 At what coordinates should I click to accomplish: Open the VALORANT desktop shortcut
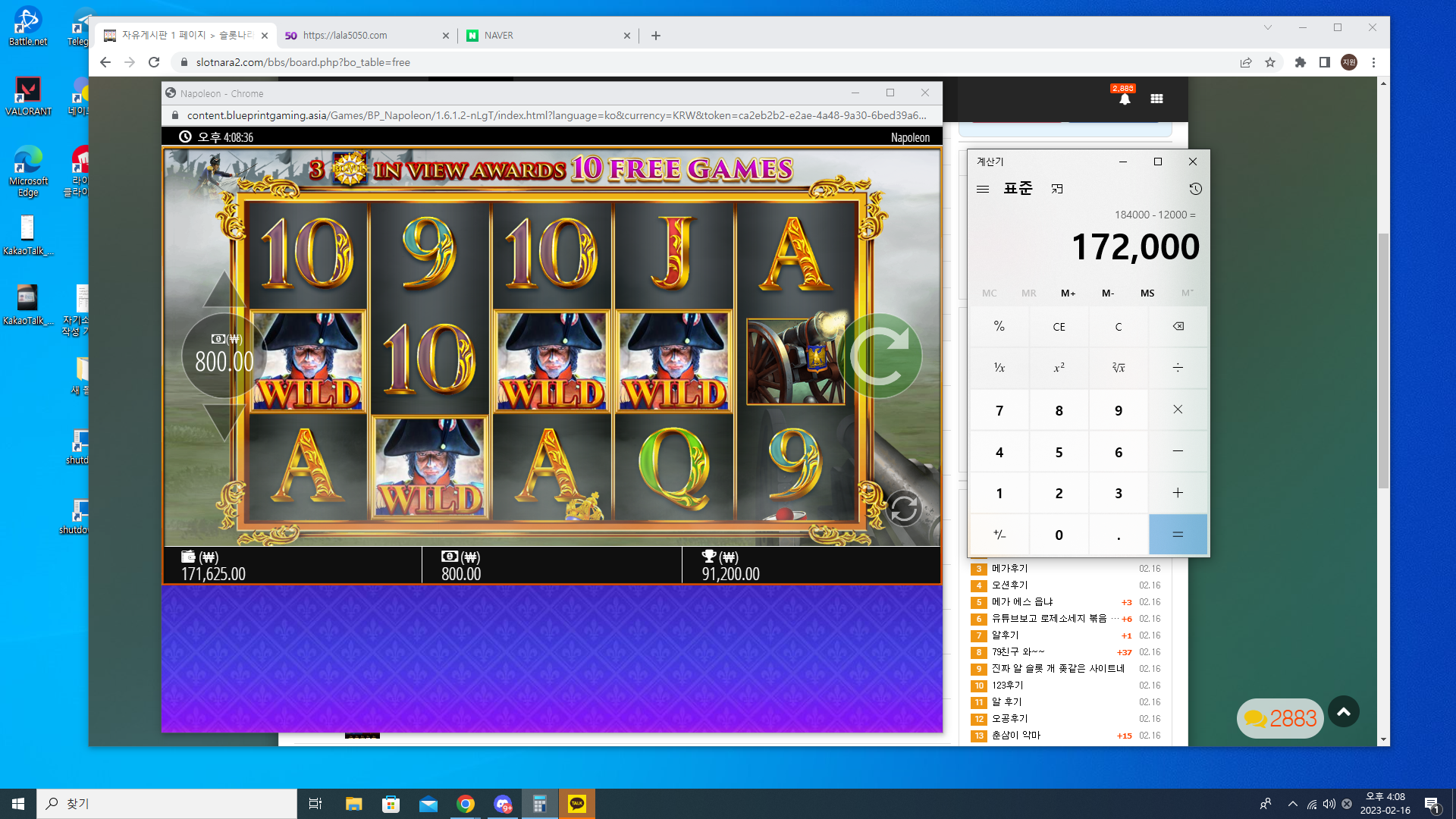[28, 96]
